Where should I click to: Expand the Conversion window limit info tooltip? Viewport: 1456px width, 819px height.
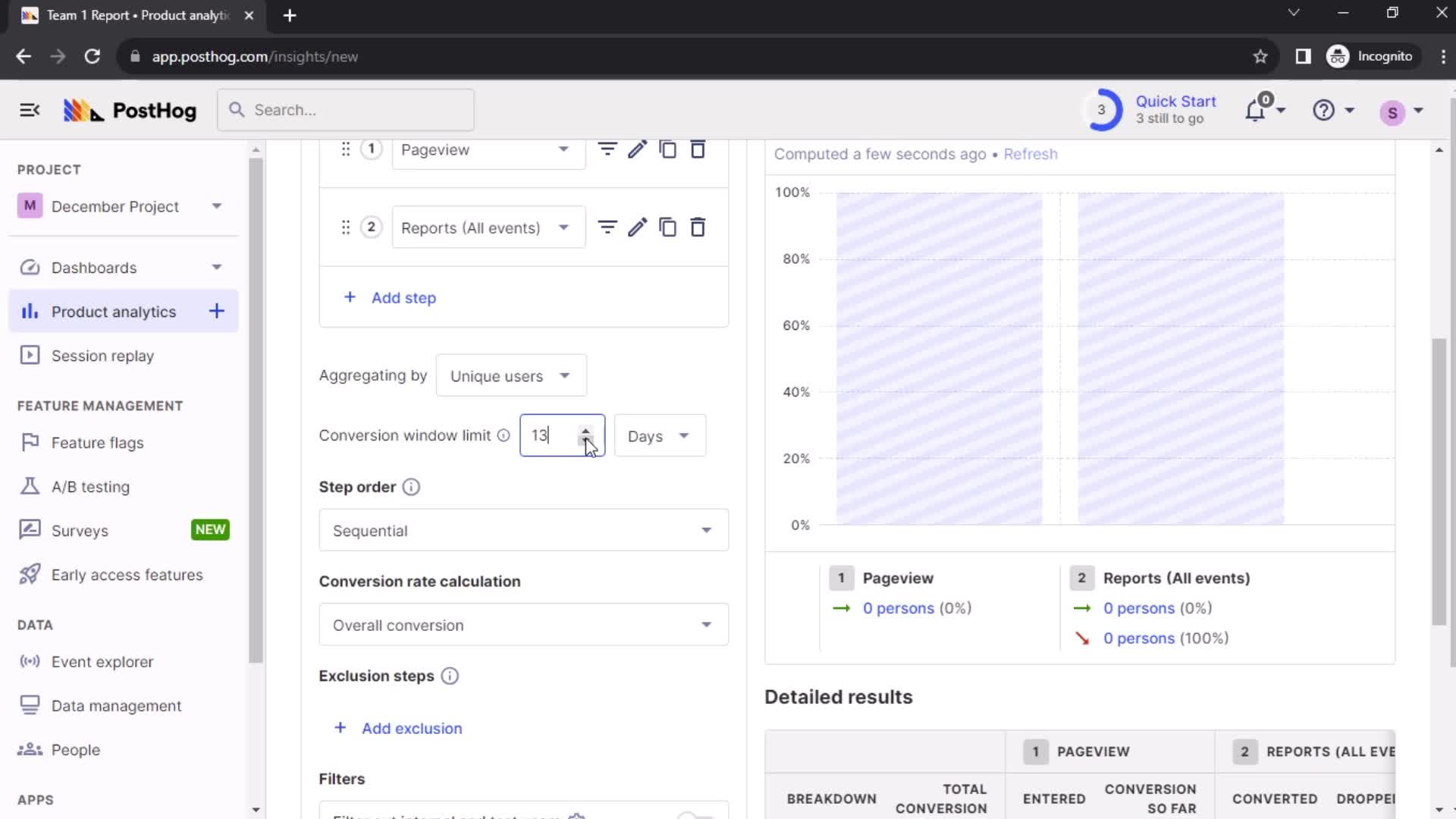pos(504,435)
